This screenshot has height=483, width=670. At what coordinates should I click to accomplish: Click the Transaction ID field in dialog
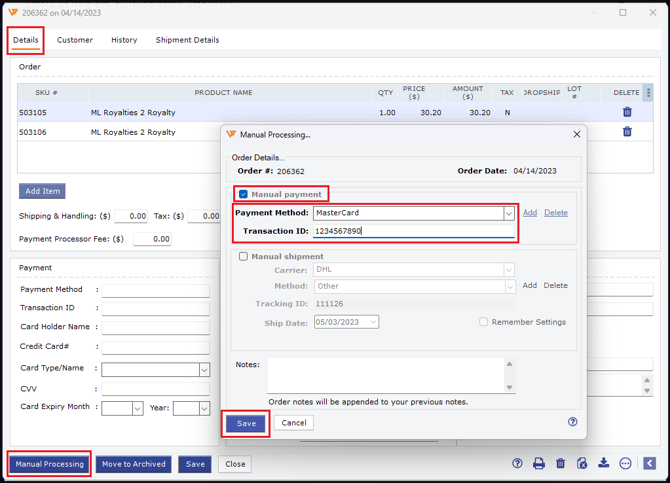tap(413, 231)
